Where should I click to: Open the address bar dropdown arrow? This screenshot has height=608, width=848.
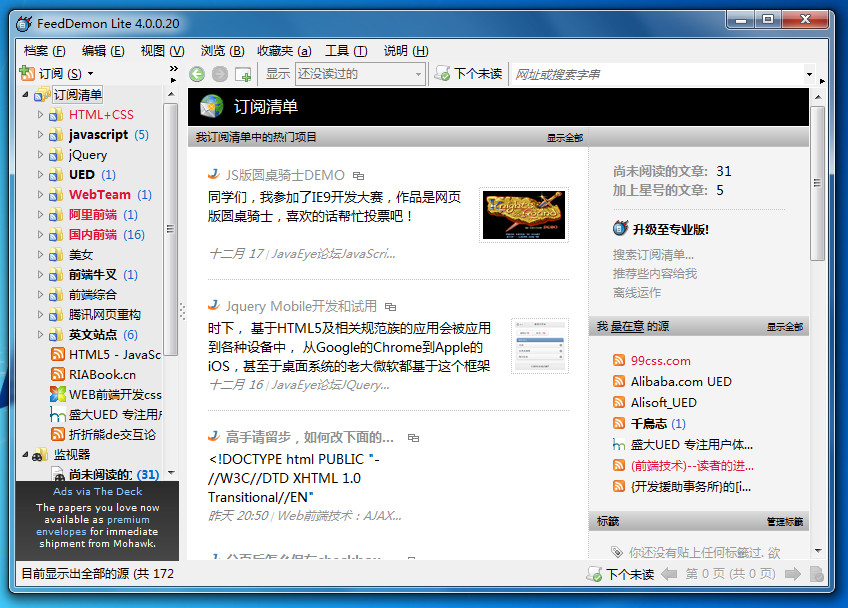pos(809,74)
